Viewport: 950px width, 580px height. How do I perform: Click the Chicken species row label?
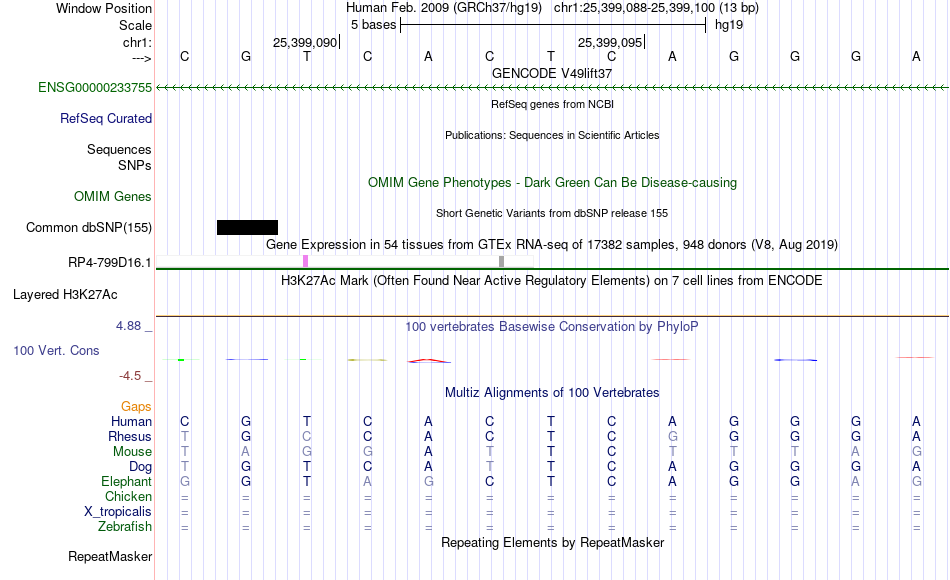pos(128,496)
